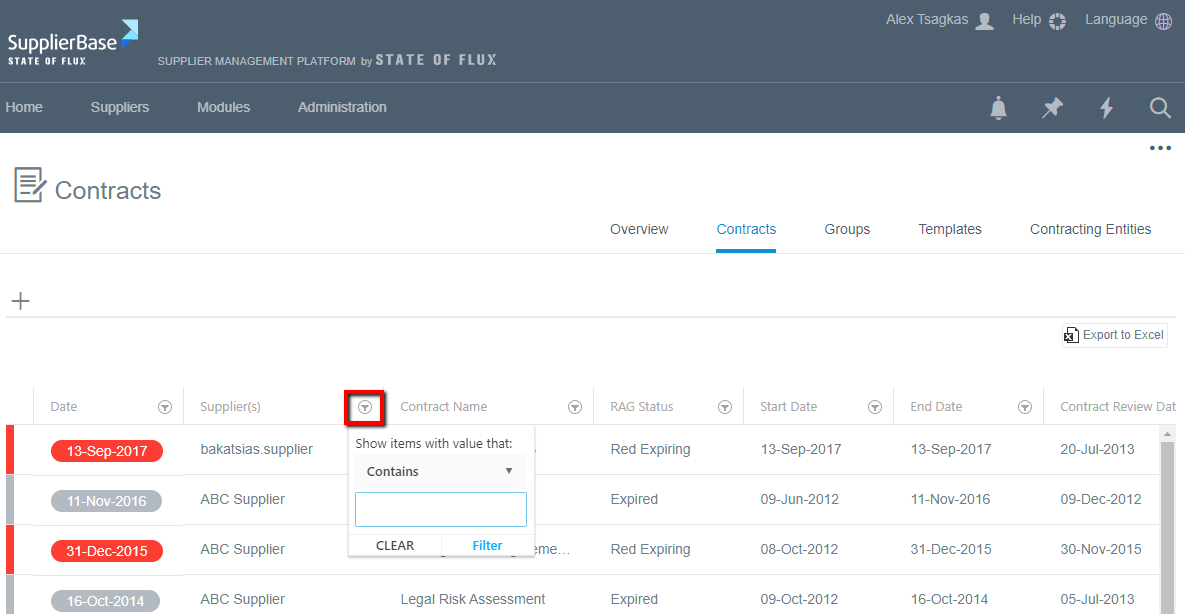Click the lightning bolt quick actions icon
Viewport: 1185px width, 614px height.
[x=1106, y=108]
